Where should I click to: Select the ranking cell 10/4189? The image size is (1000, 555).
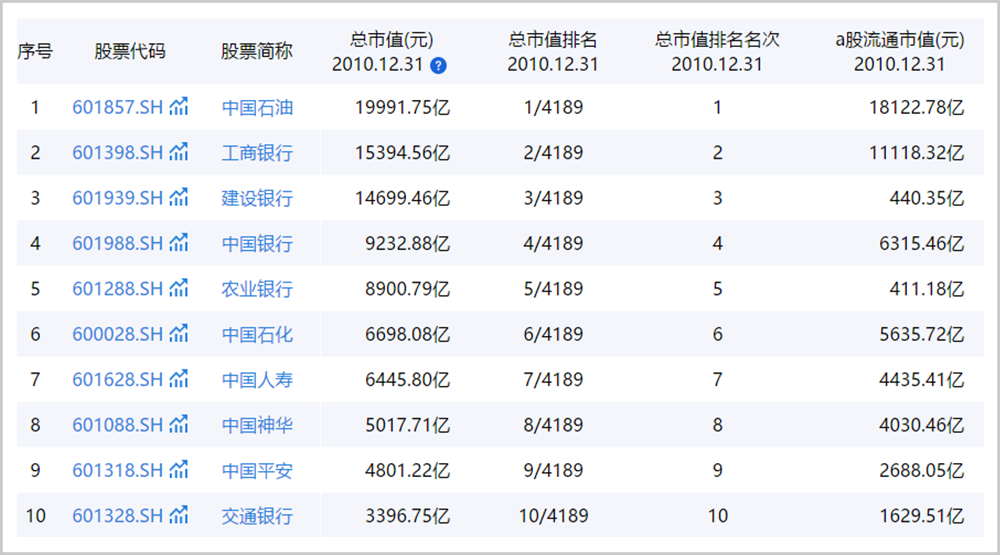pyautogui.click(x=553, y=515)
